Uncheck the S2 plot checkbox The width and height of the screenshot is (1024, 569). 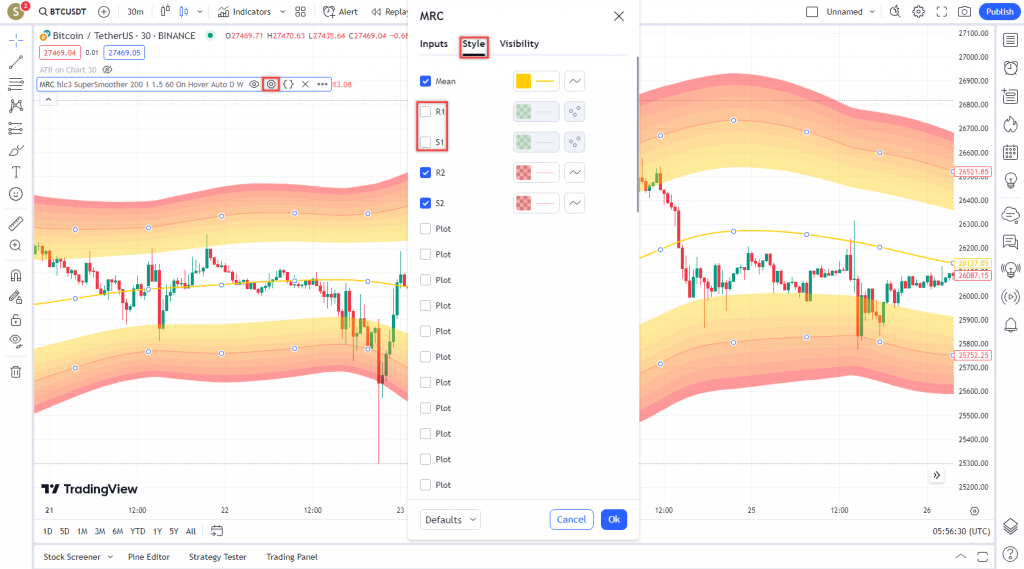pyautogui.click(x=426, y=203)
